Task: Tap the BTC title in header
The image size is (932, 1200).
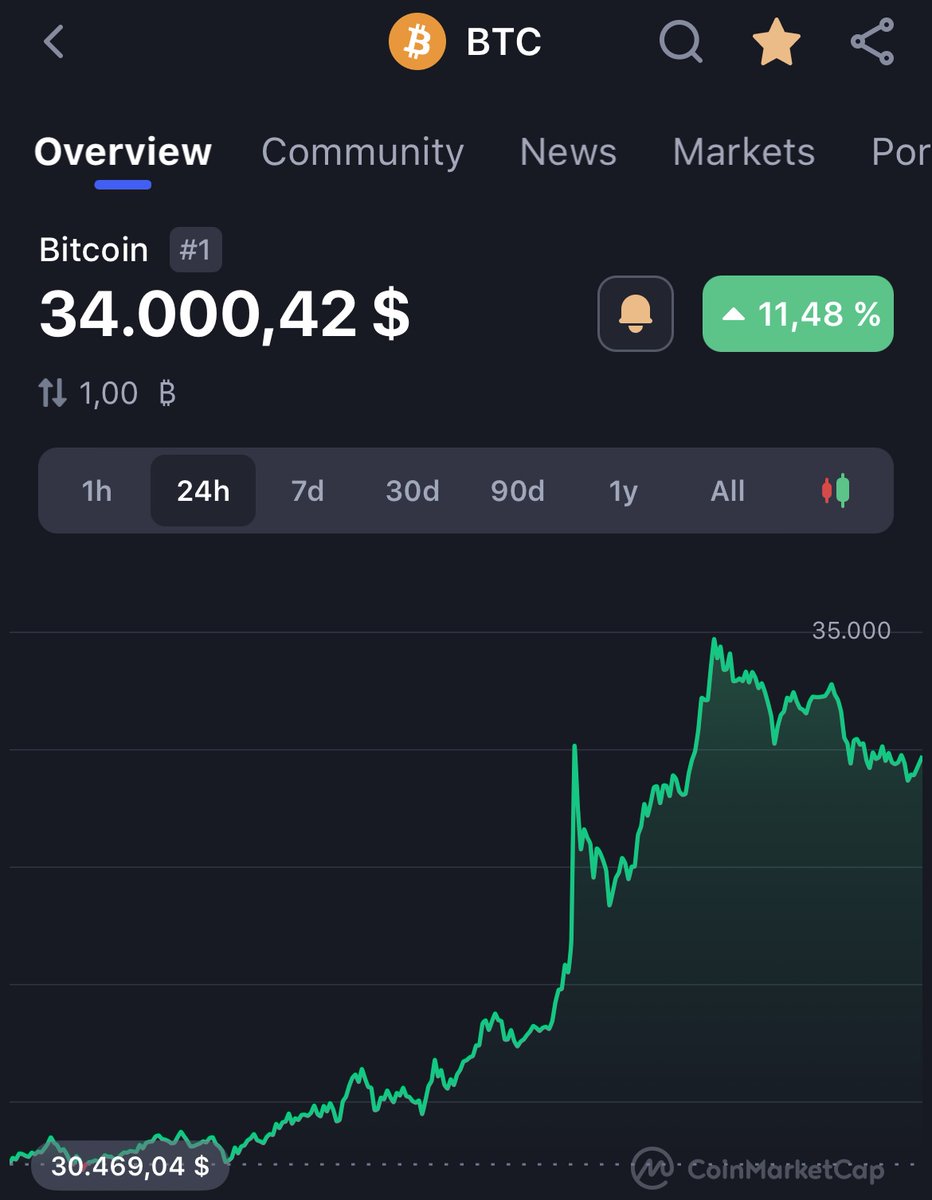Action: point(504,42)
